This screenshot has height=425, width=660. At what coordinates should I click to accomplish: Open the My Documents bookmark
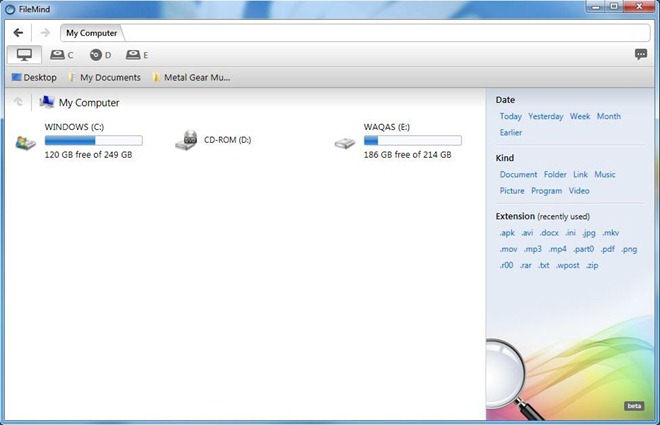(105, 77)
